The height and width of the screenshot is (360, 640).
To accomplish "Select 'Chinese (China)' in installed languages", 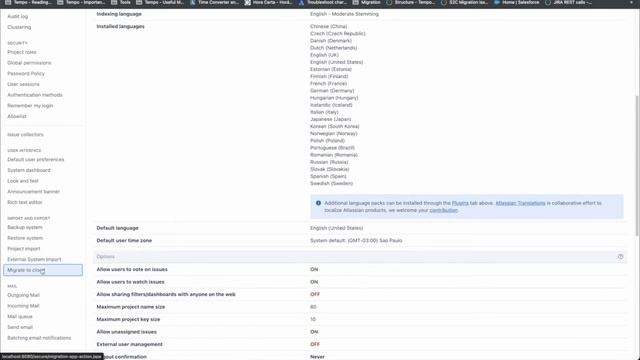I will (329, 27).
